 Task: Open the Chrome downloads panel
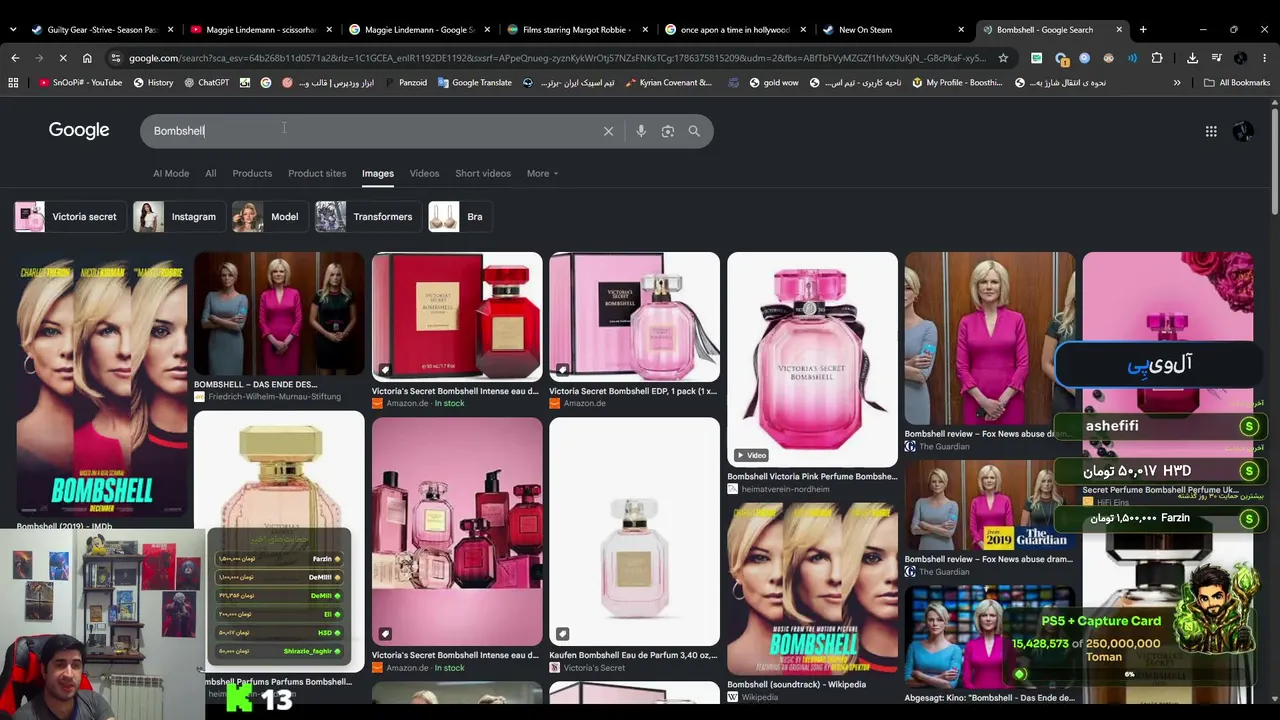[1193, 58]
